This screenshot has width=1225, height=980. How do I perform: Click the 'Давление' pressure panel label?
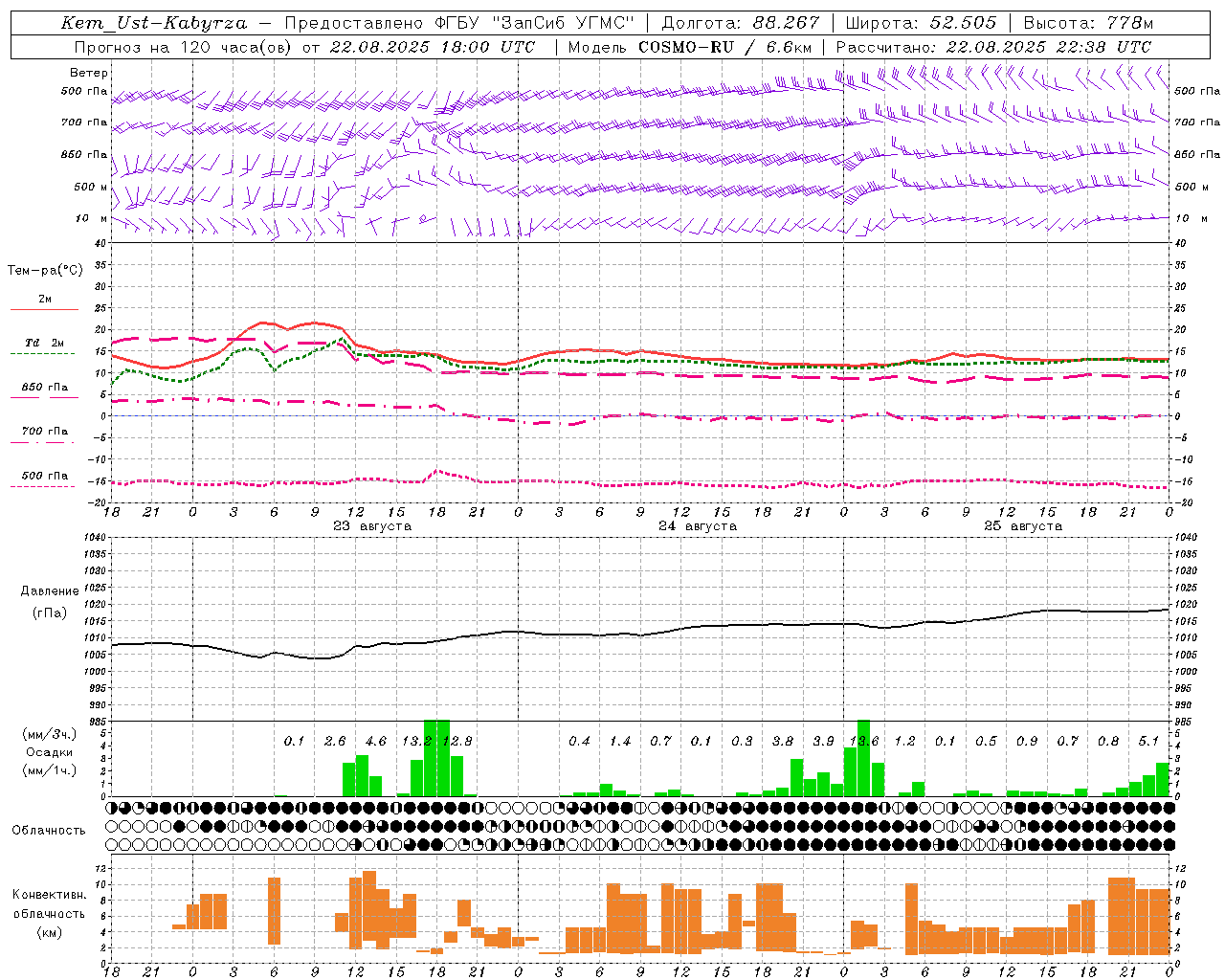50,591
